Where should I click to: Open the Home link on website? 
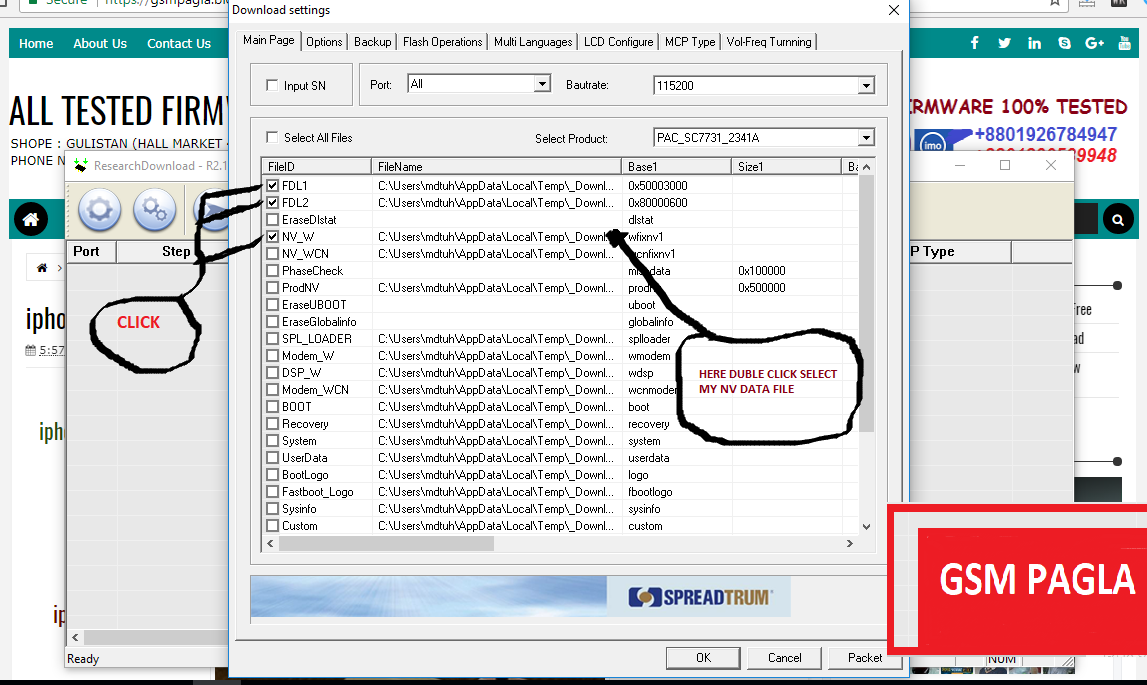(x=36, y=43)
